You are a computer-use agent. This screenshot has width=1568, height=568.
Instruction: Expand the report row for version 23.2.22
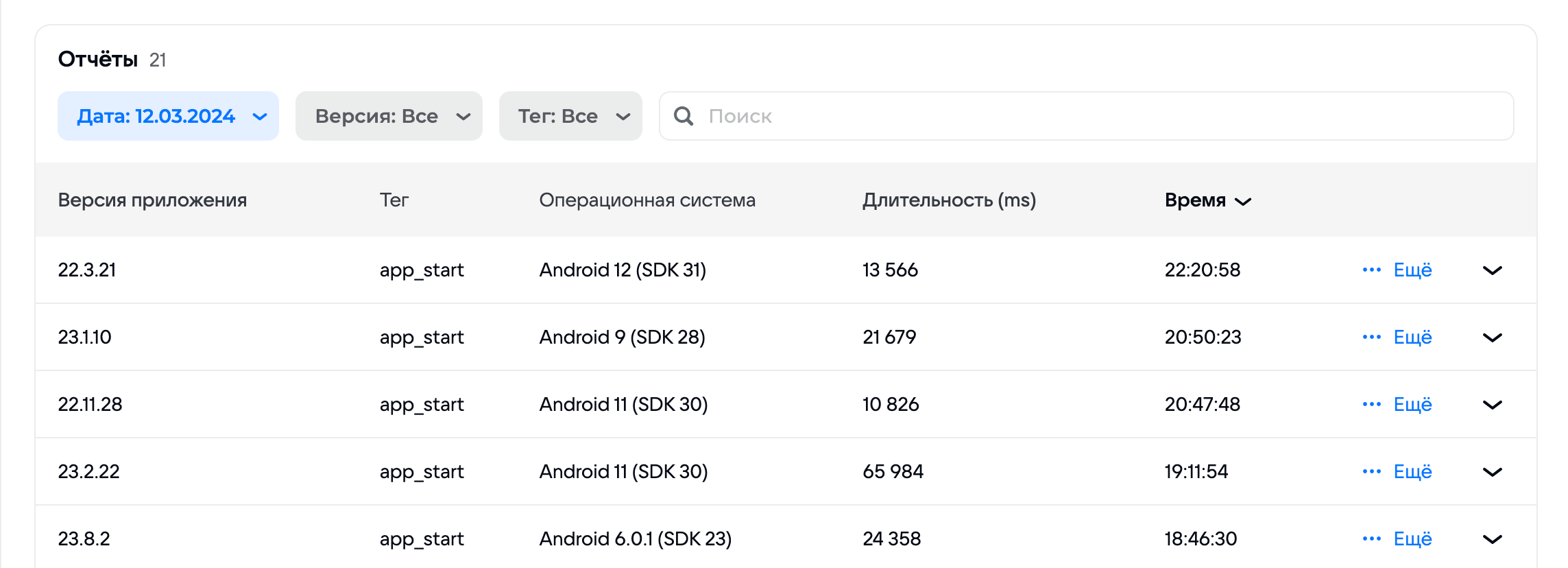[1492, 472]
